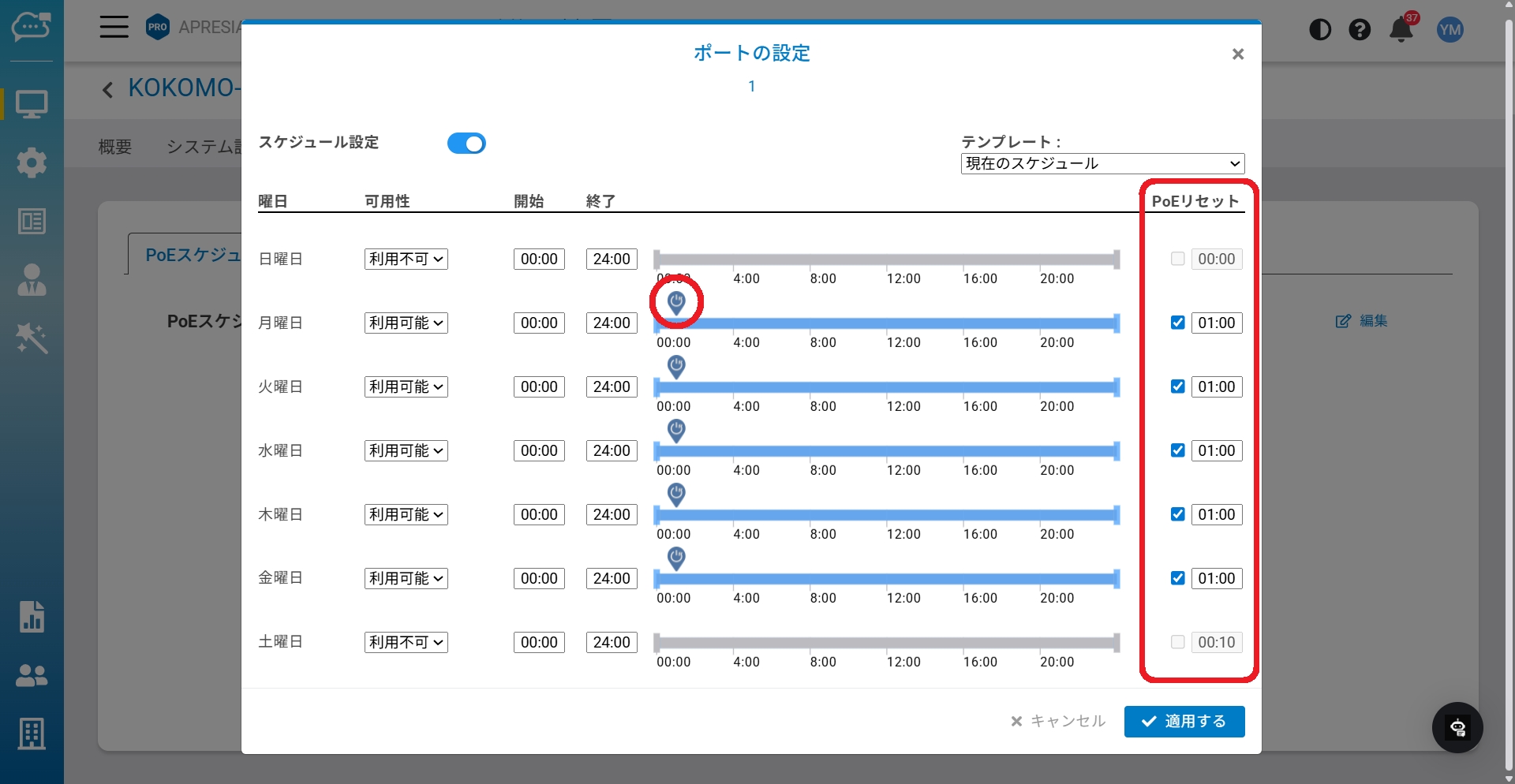Open Sunday's availability dropdown

pyautogui.click(x=406, y=259)
